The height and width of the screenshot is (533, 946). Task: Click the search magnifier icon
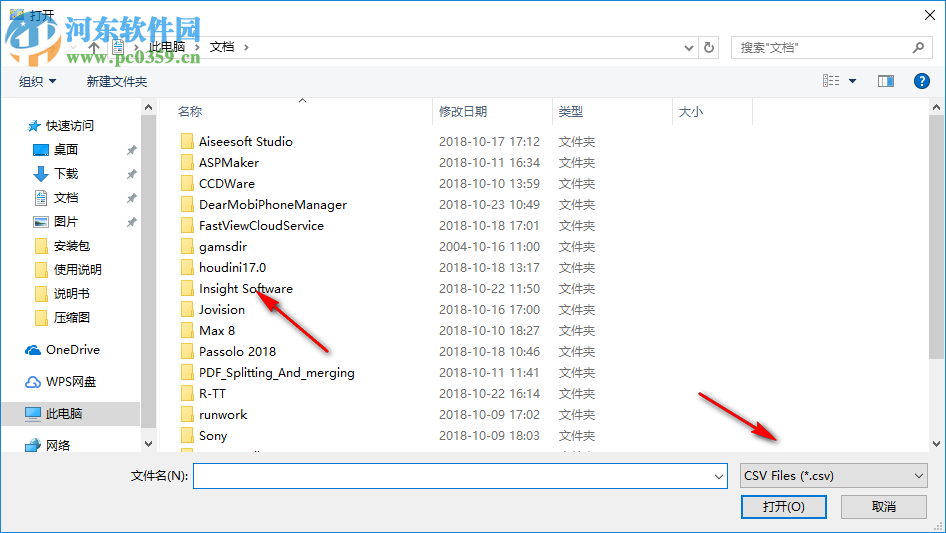[x=918, y=47]
